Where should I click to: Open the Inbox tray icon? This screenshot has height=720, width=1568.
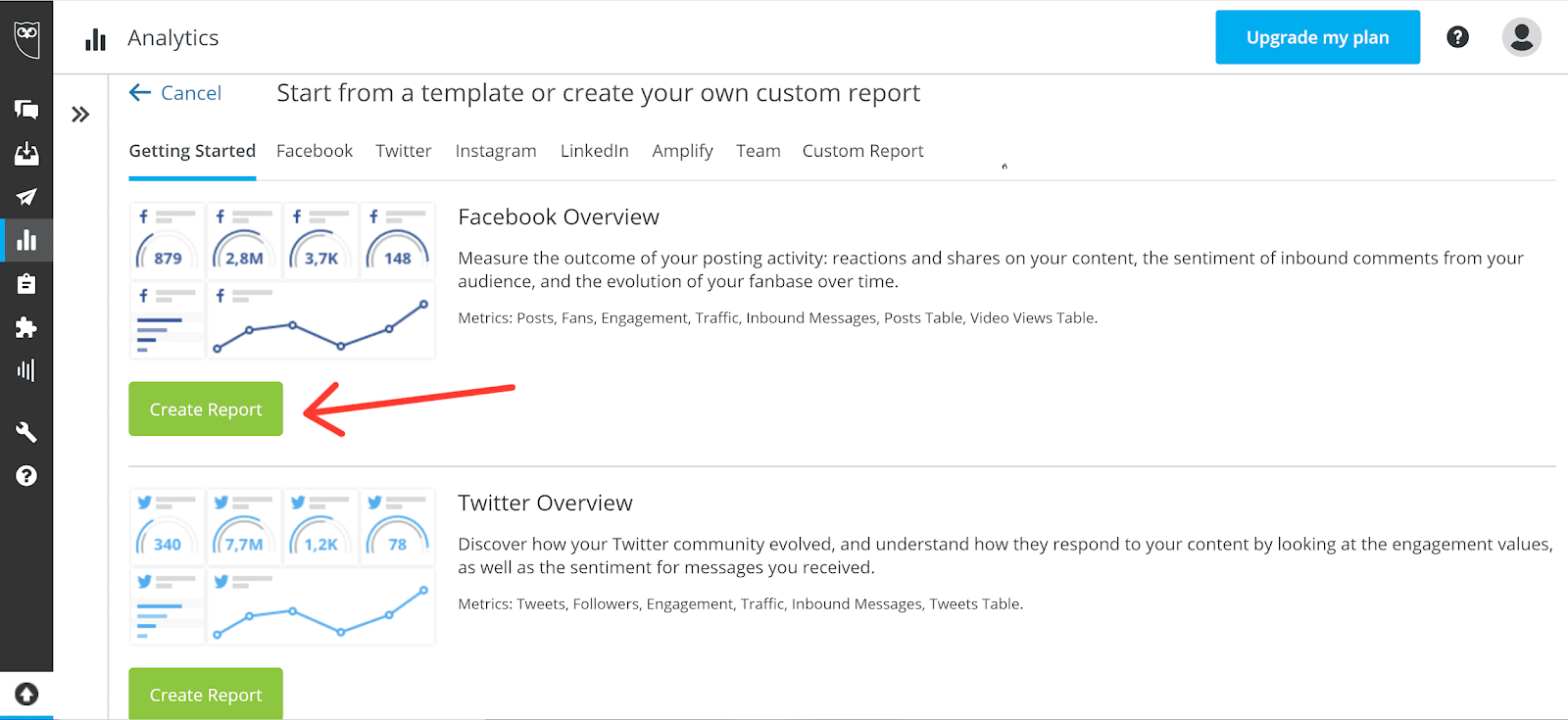coord(26,154)
